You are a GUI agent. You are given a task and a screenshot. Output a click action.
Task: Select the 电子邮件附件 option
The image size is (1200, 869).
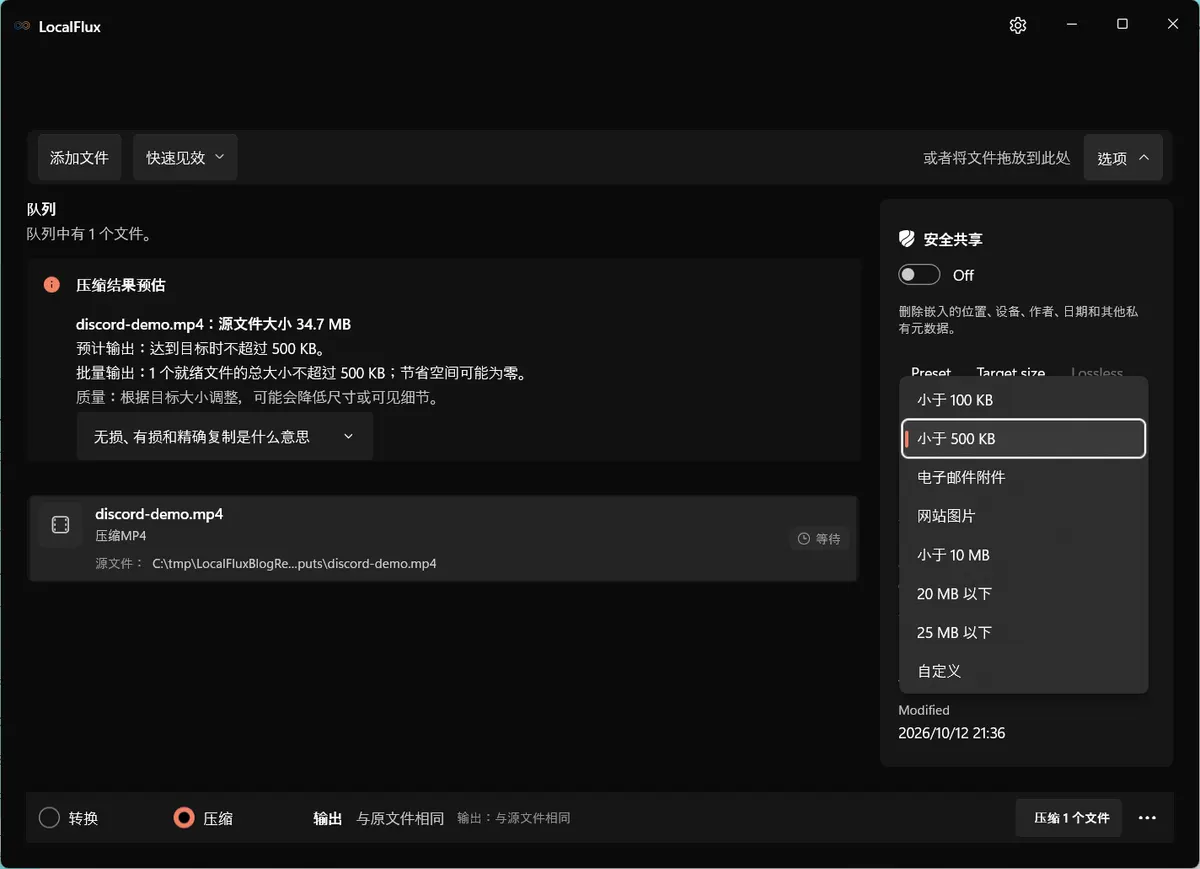click(1024, 477)
